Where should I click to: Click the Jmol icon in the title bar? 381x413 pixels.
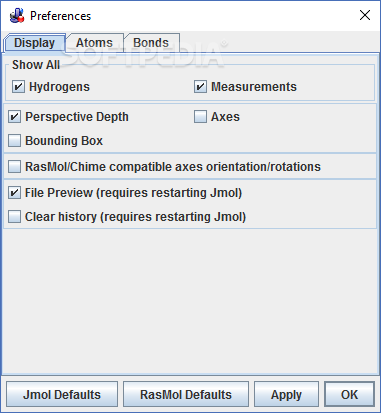click(17, 15)
